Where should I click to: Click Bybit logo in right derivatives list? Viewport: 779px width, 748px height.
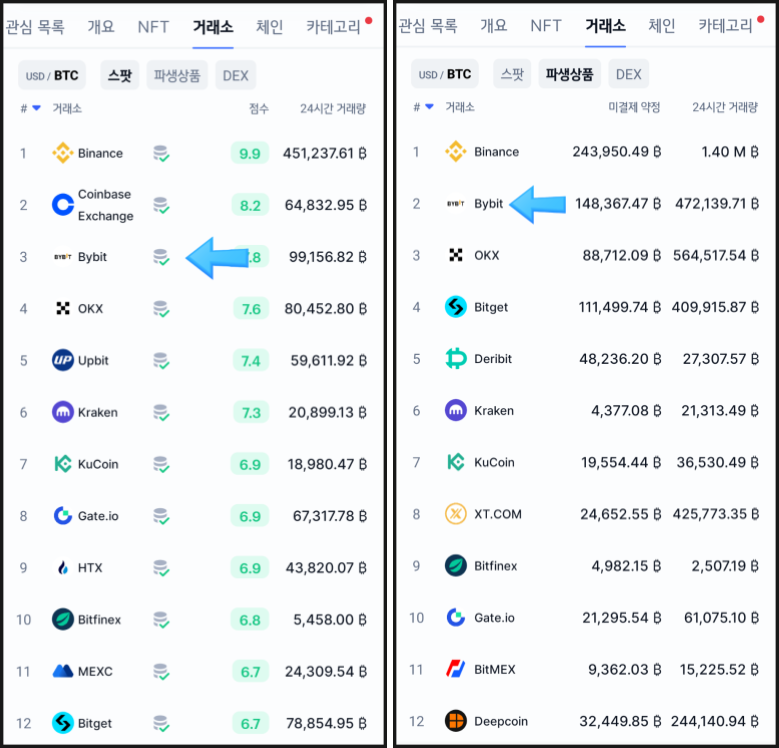[456, 204]
